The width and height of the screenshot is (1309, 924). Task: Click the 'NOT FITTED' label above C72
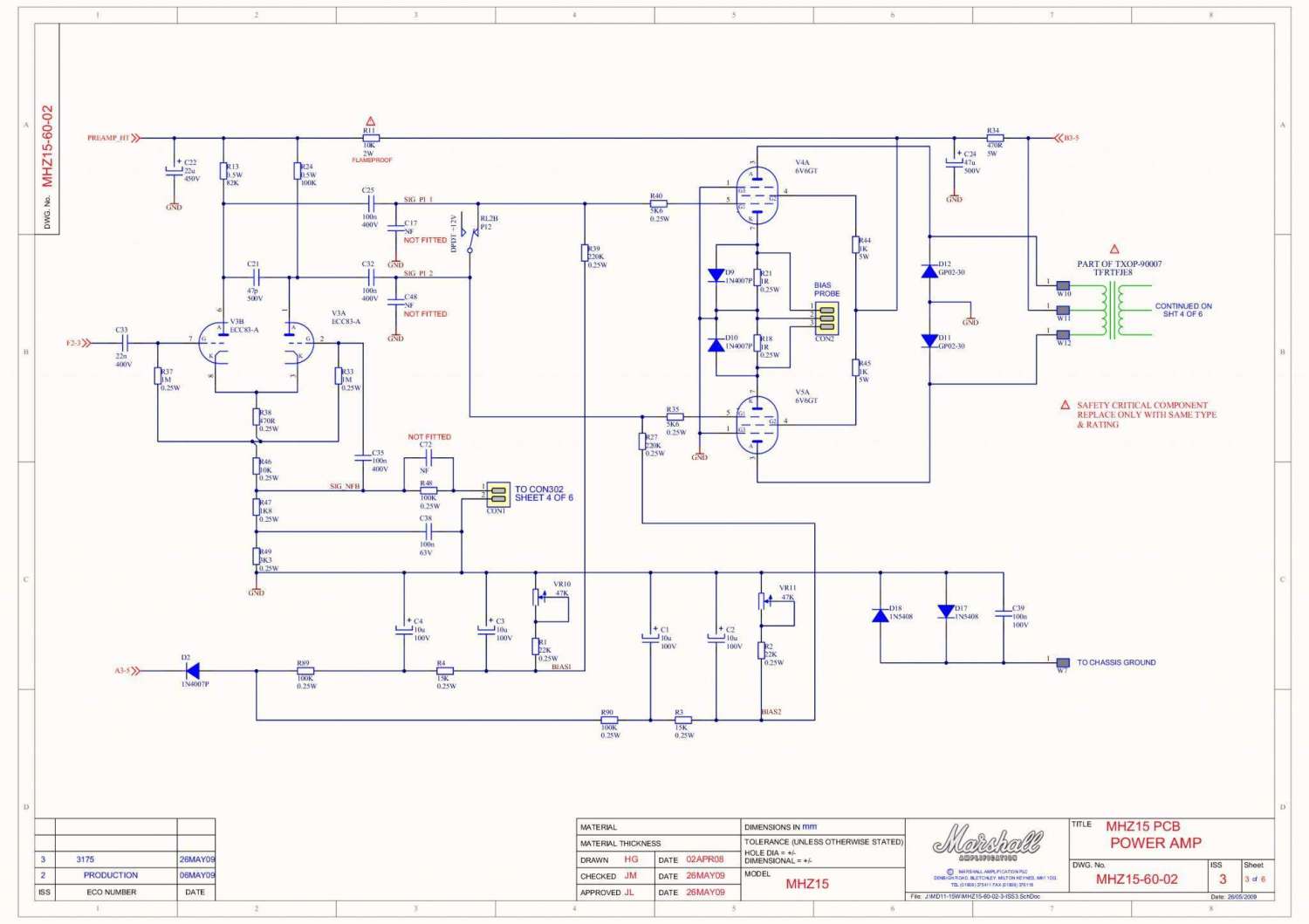[x=429, y=437]
